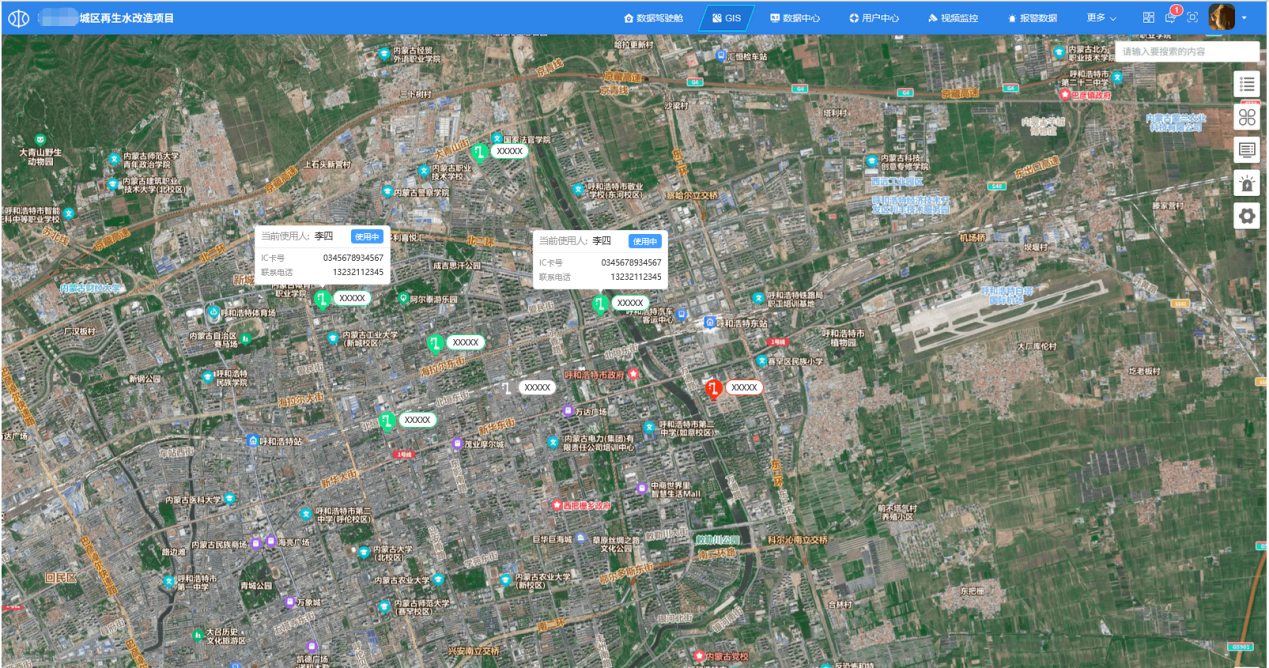Screen dimensions: 1269x668
Task: Click the user avatar picture
Action: coord(1222,17)
